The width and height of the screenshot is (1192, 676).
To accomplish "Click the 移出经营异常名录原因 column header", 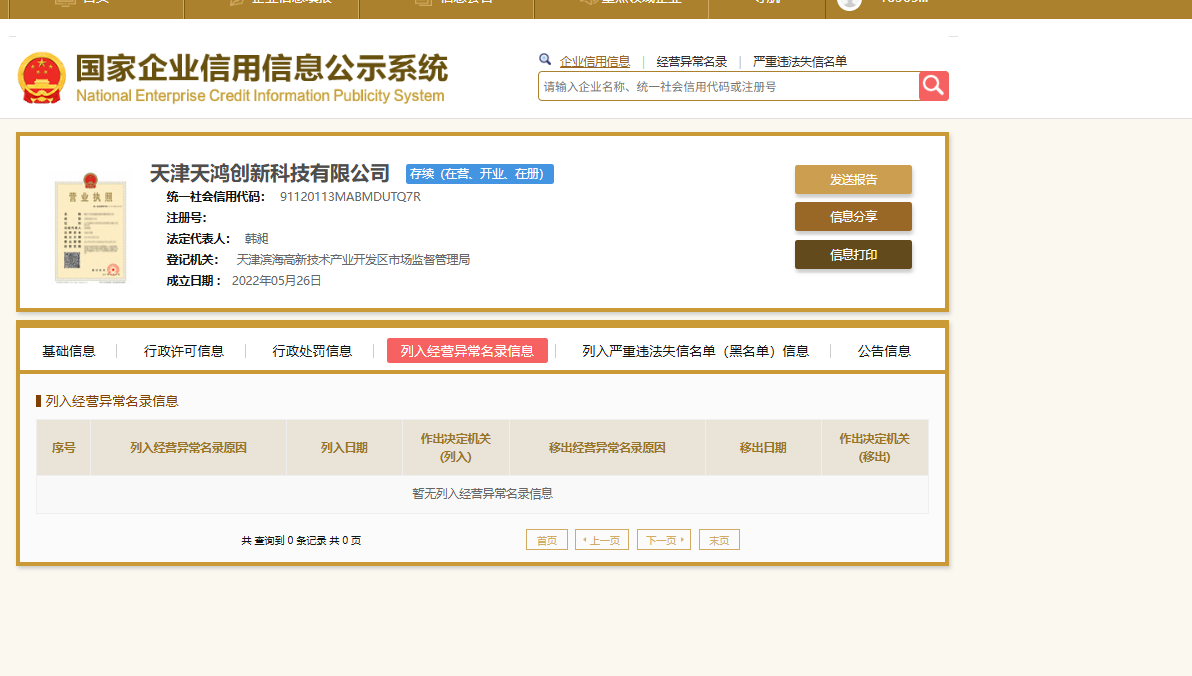I will click(607, 448).
